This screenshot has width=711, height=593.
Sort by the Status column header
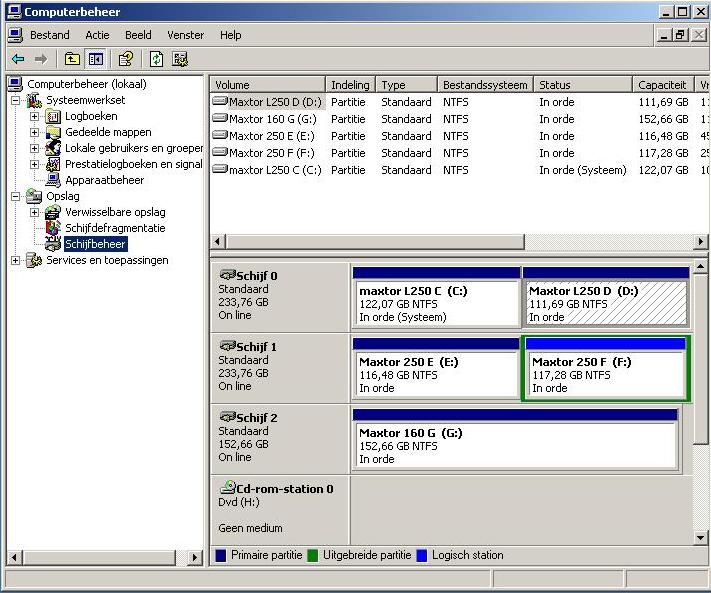pos(583,85)
